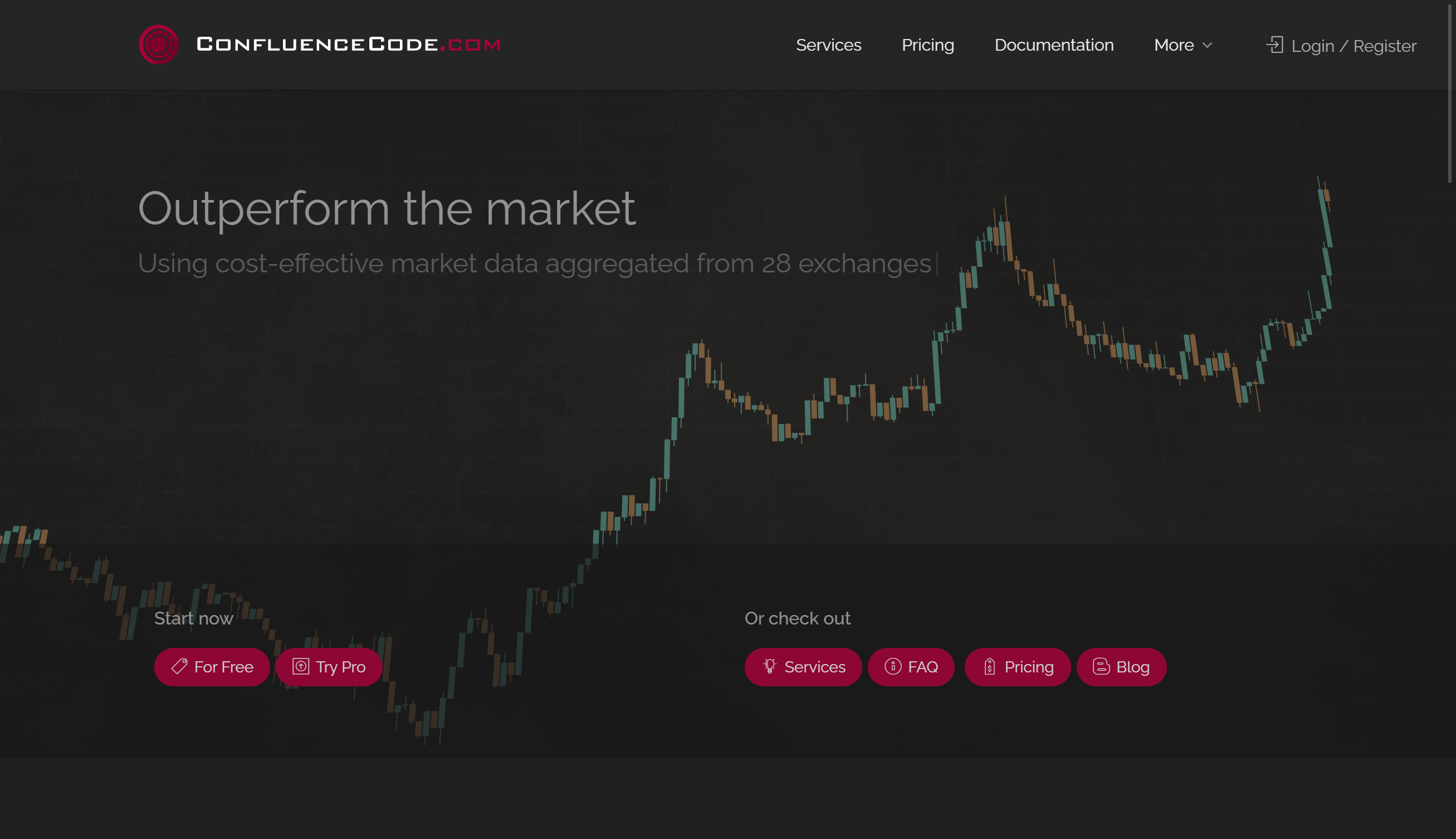
Task: Click the page's vertical scrollbar thumb
Action: click(x=1450, y=92)
